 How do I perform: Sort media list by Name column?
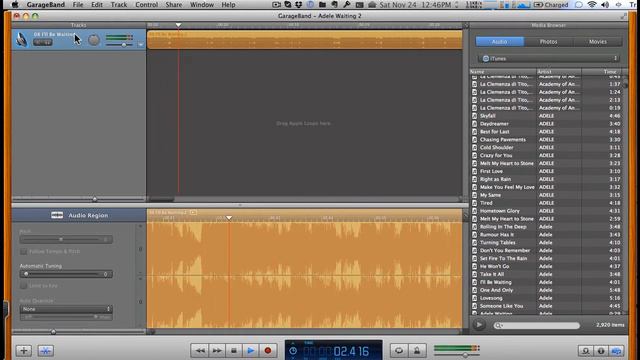[503, 71]
